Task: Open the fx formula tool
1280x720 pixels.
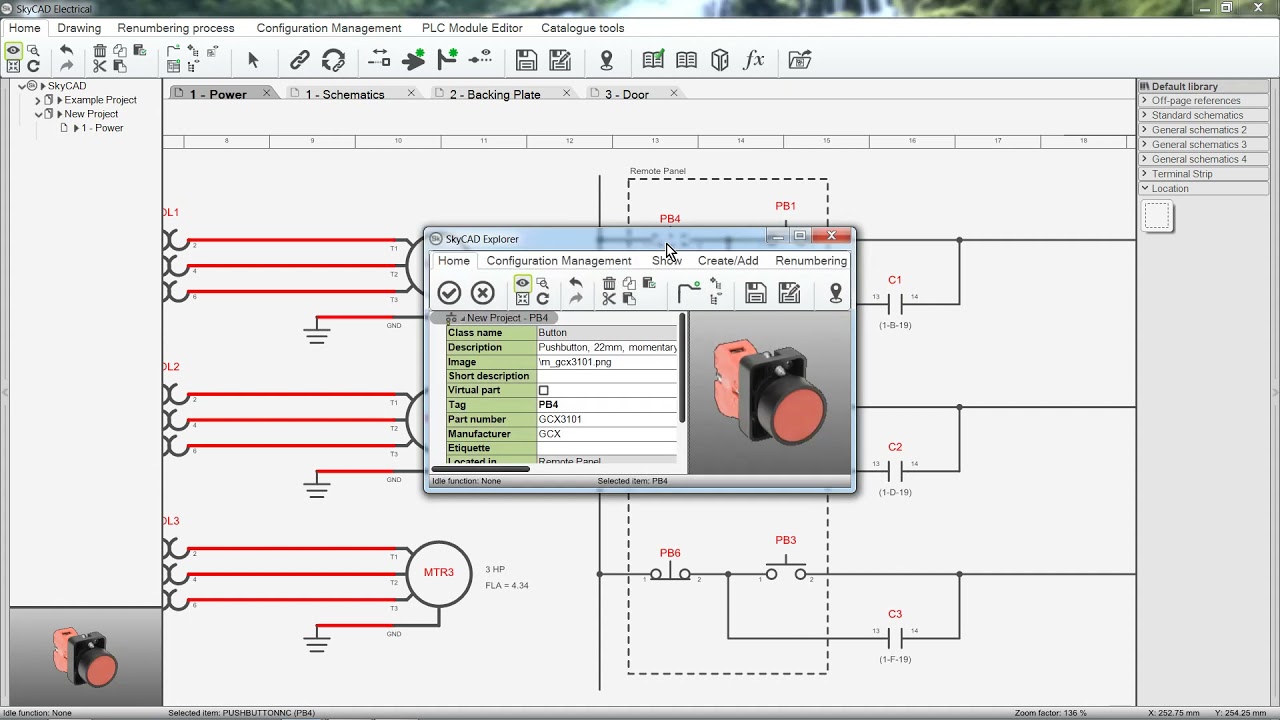Action: coord(754,61)
